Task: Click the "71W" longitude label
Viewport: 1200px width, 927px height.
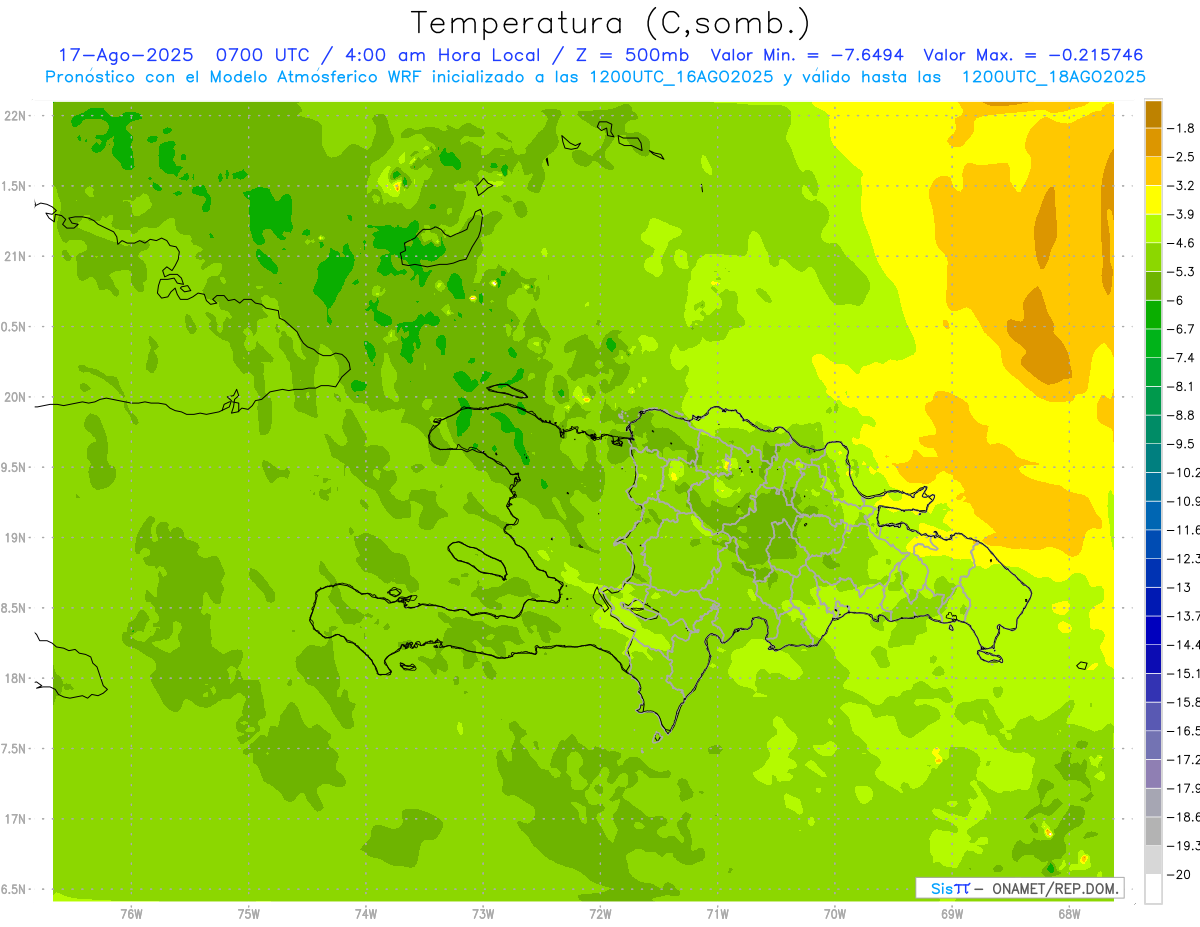Action: click(x=717, y=914)
